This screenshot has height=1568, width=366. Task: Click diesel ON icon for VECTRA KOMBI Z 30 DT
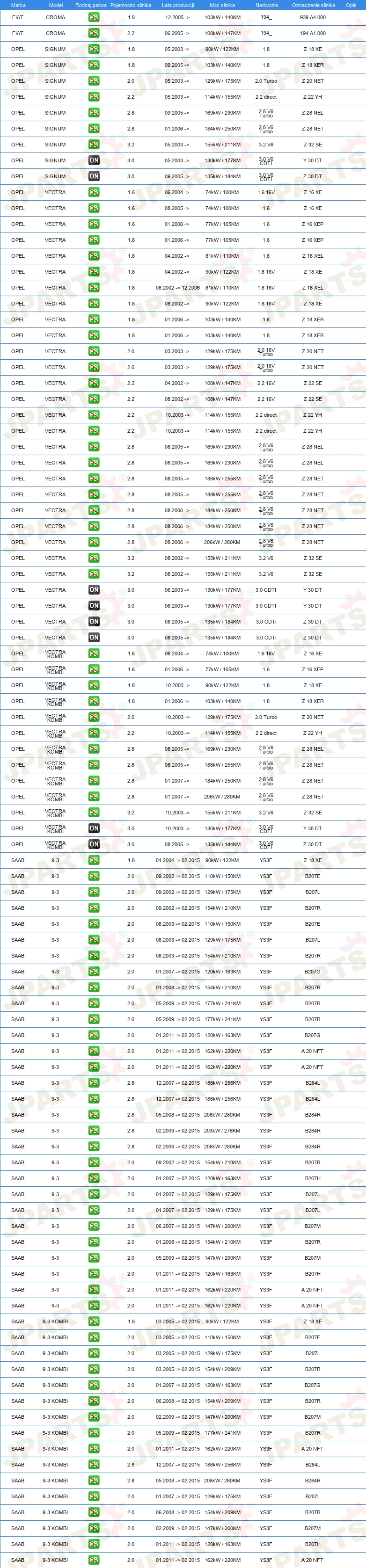pyautogui.click(x=94, y=844)
